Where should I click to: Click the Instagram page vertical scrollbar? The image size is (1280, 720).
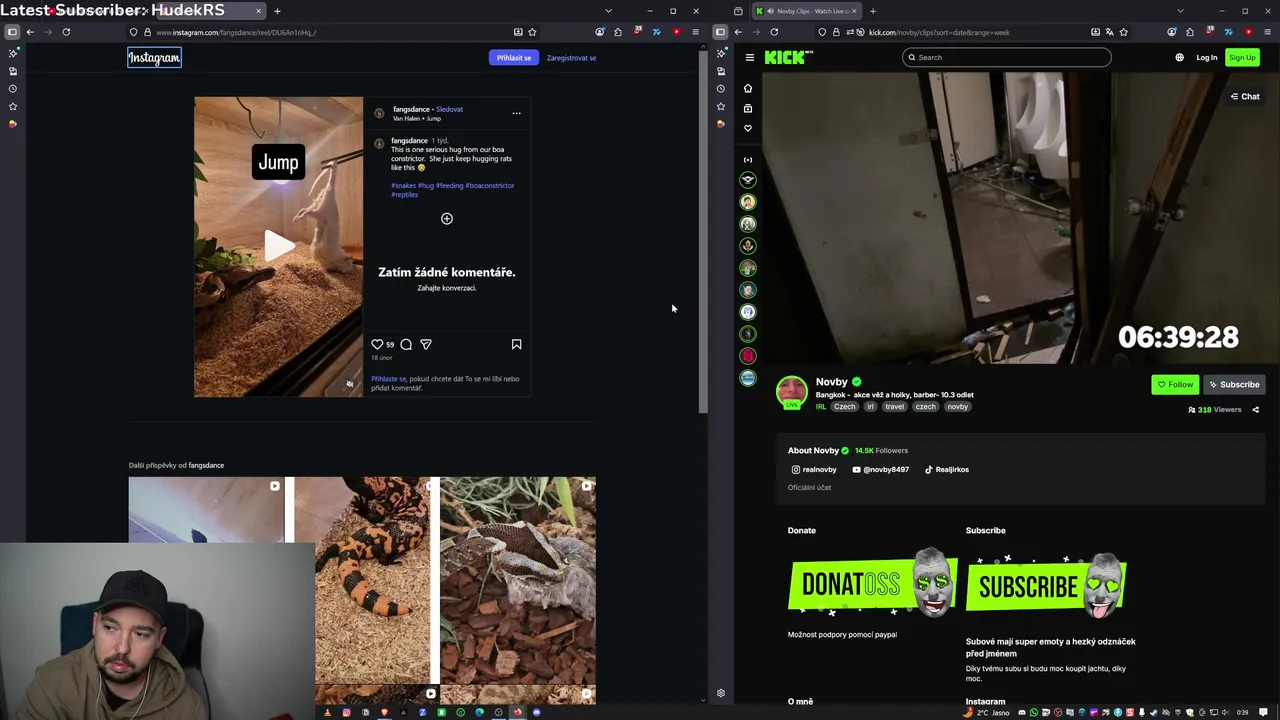tap(703, 230)
